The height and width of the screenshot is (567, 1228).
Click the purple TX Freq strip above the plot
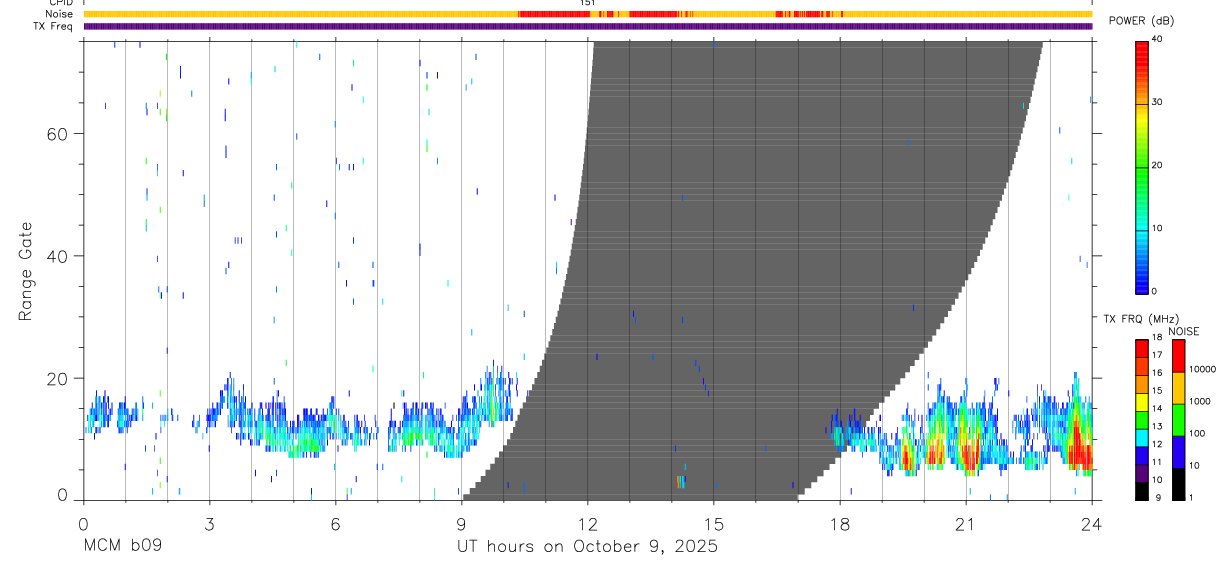click(587, 26)
